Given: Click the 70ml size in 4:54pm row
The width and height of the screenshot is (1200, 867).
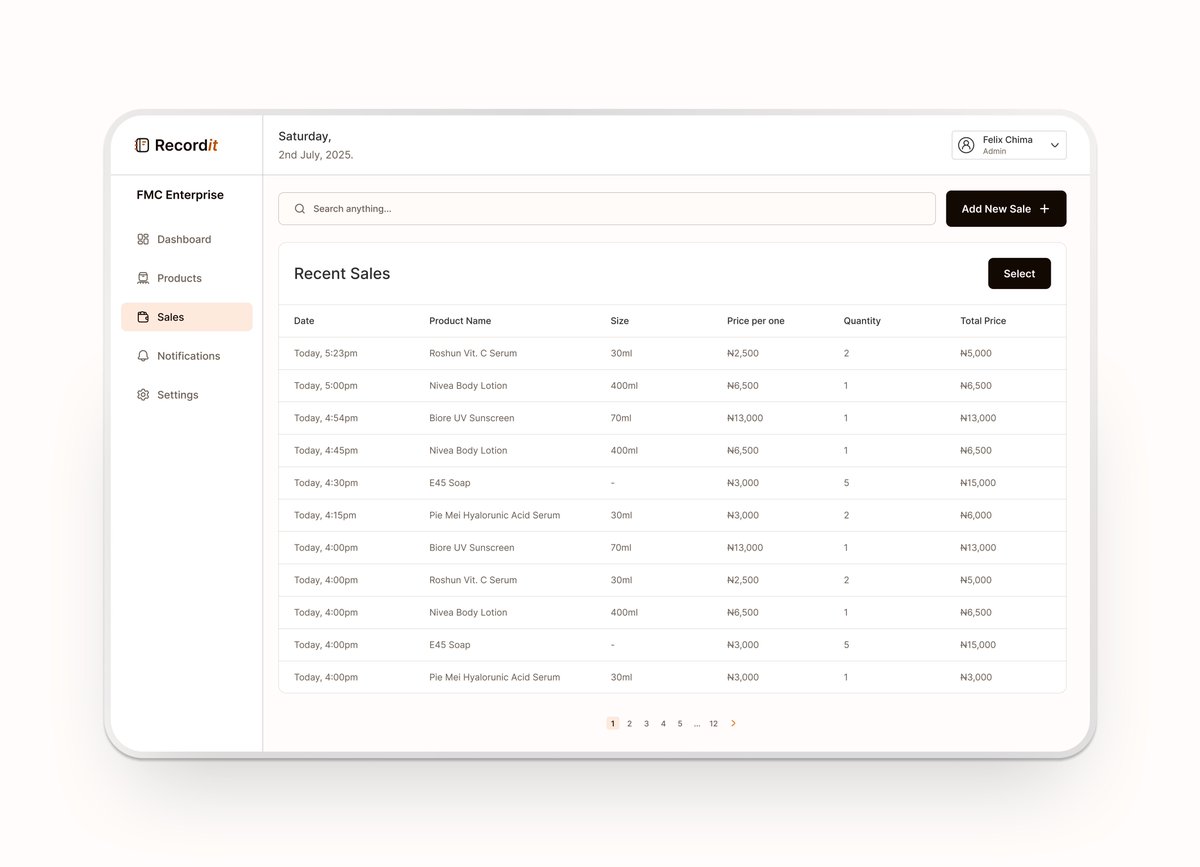Looking at the screenshot, I should click(x=621, y=418).
